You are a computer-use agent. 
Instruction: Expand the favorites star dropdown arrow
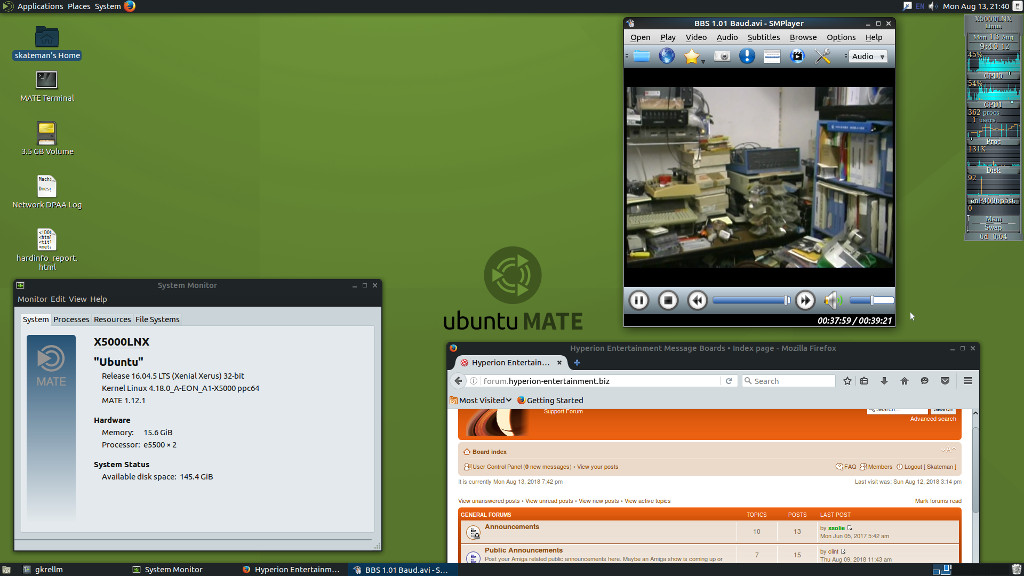click(703, 61)
